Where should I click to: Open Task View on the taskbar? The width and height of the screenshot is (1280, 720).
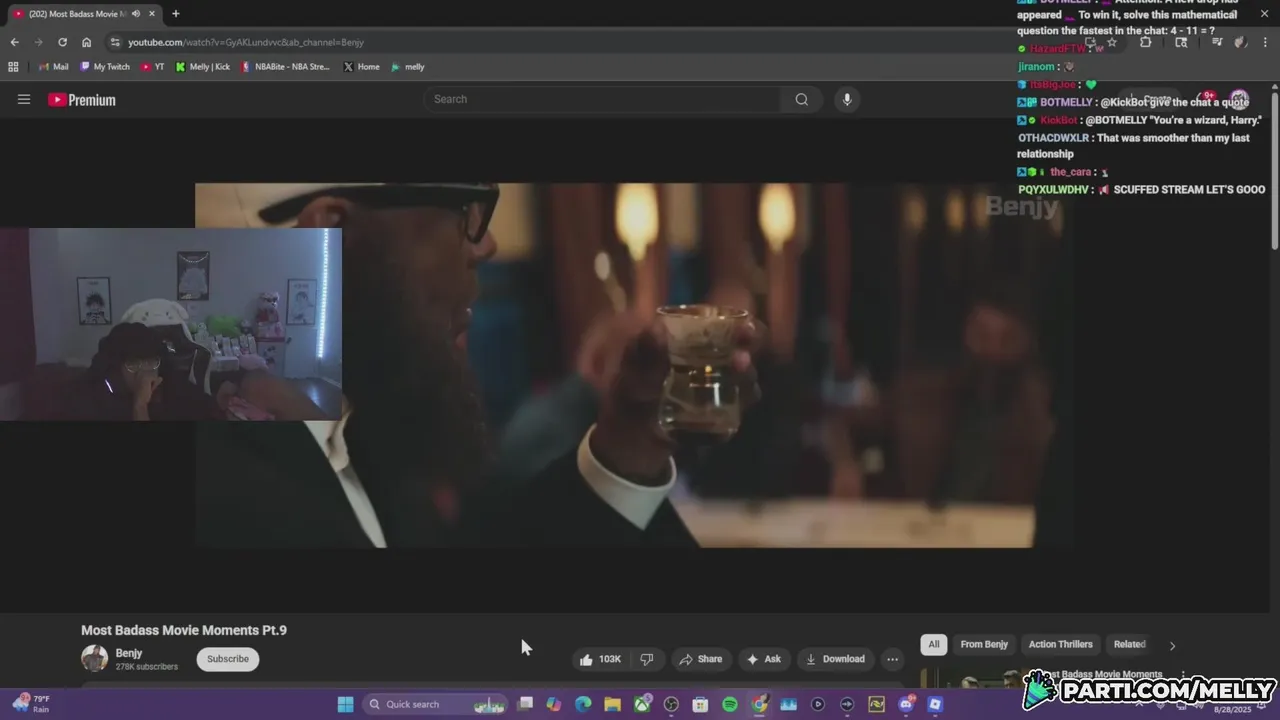click(525, 704)
